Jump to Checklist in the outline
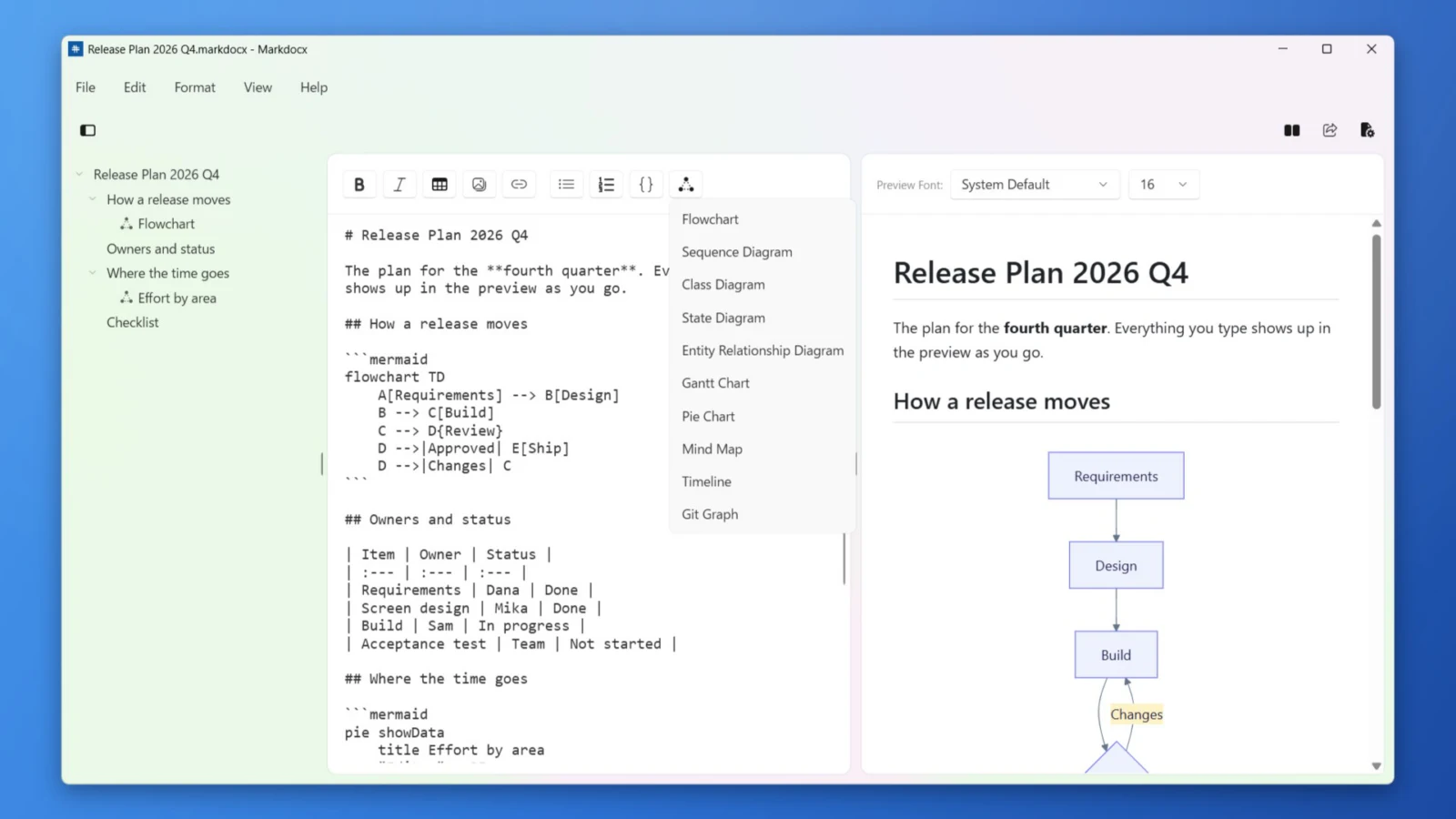This screenshot has width=1456, height=819. click(133, 322)
